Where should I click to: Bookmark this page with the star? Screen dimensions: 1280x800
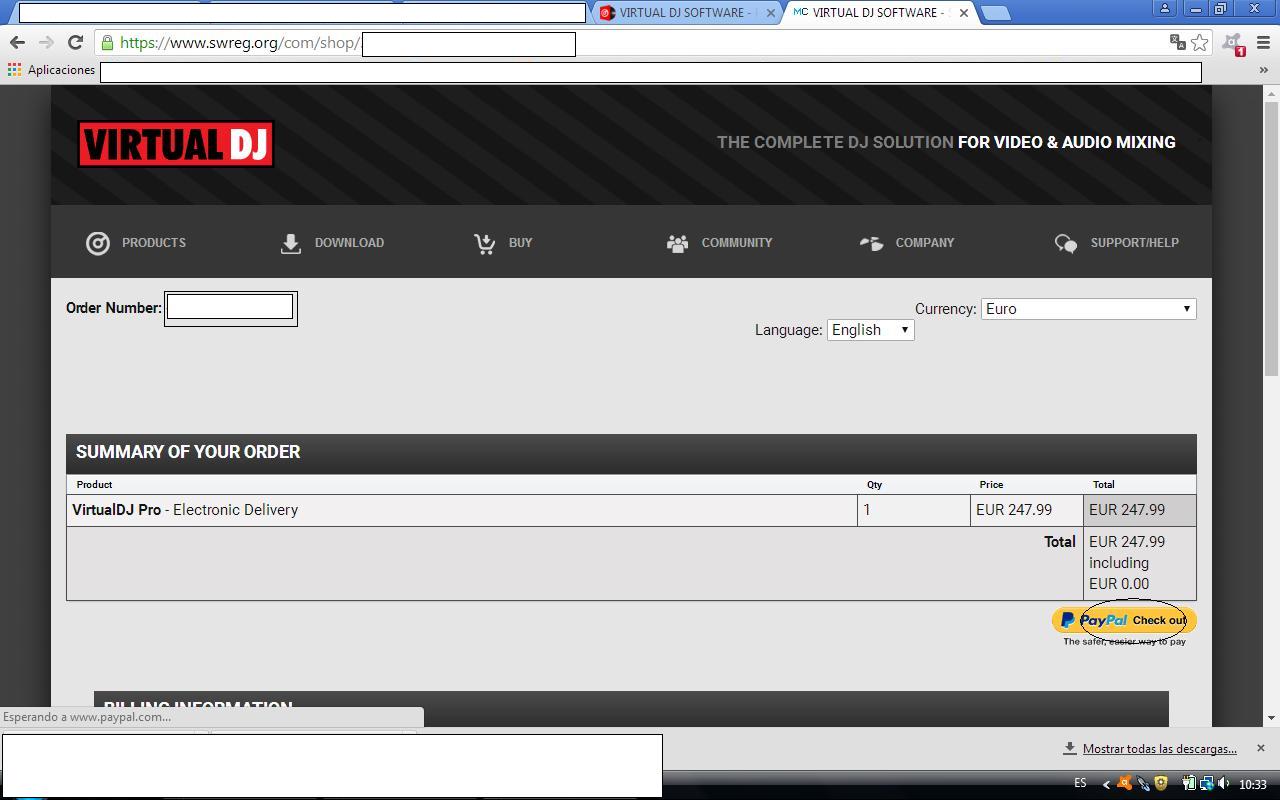coord(1199,42)
